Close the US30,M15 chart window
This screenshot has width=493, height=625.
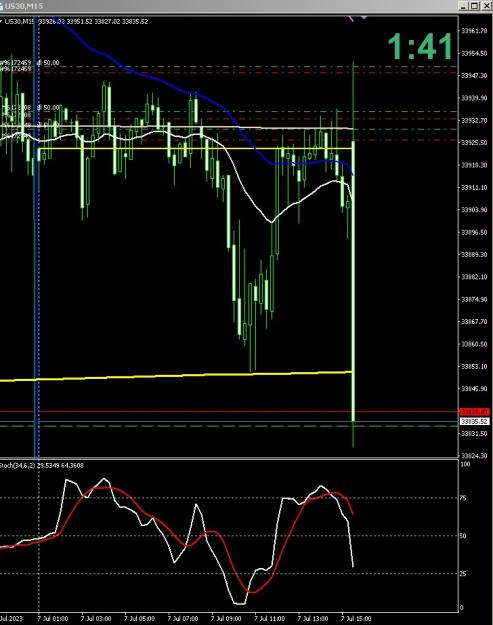coord(487,6)
